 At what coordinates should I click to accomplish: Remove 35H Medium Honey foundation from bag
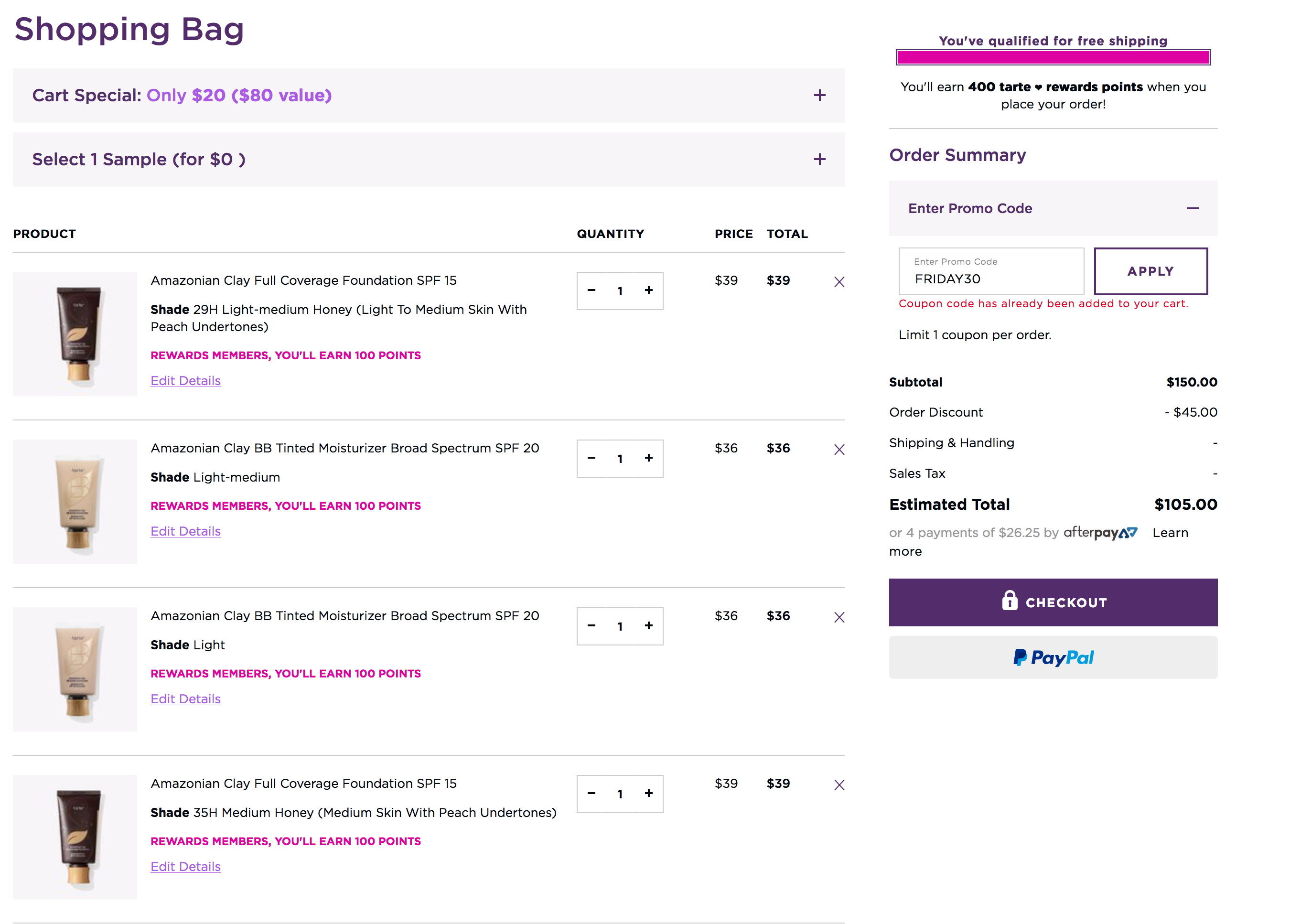click(x=839, y=785)
